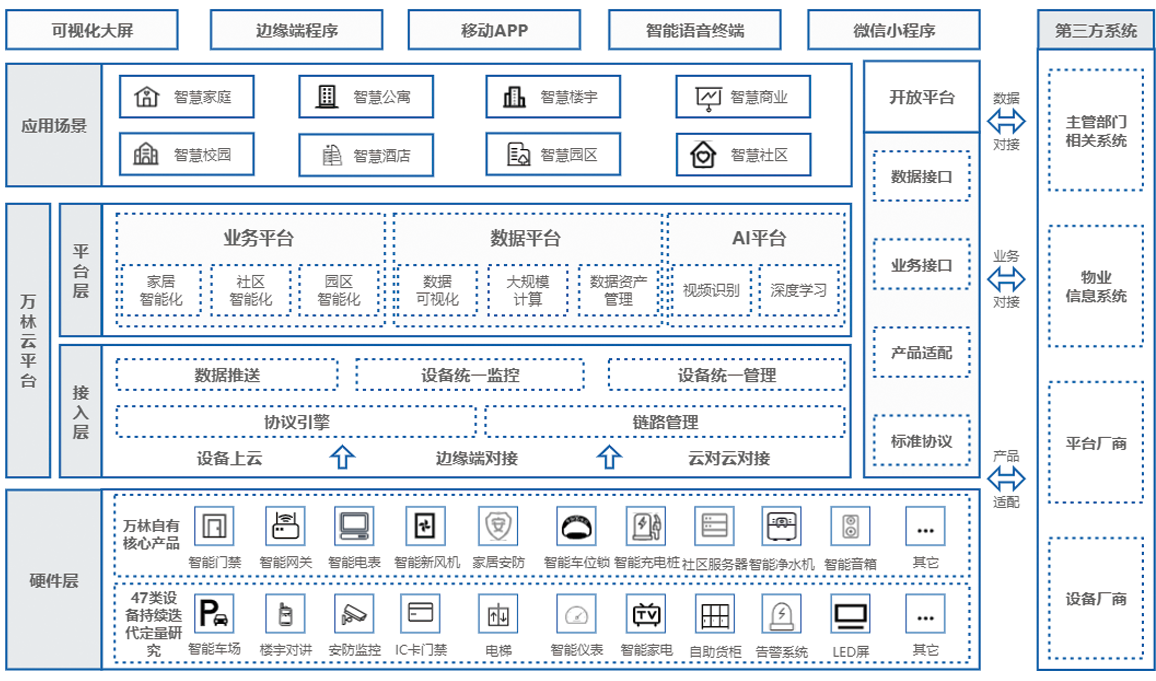Select the 设备统一监控 box
The width and height of the screenshot is (1156, 681).
pyautogui.click(x=470, y=375)
